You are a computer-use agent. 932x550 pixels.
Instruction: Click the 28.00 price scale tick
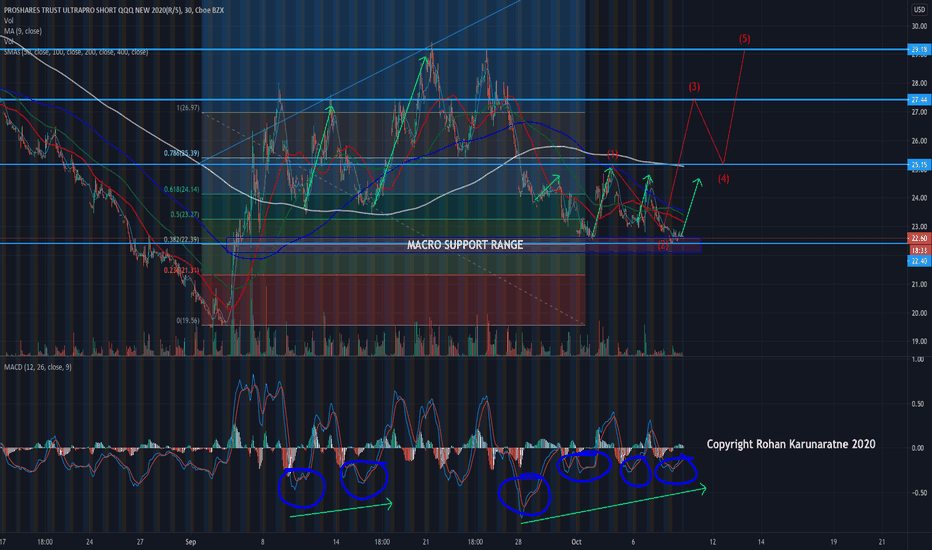point(919,83)
